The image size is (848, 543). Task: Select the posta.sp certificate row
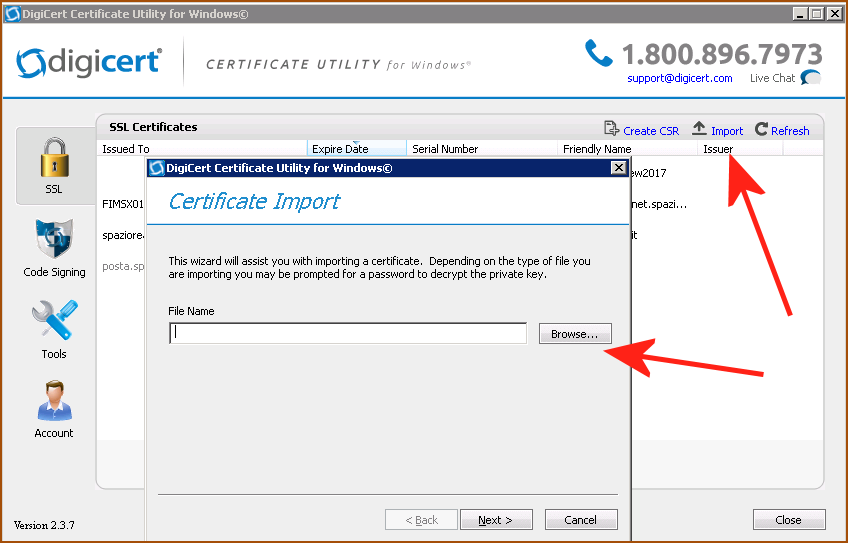coord(123,267)
